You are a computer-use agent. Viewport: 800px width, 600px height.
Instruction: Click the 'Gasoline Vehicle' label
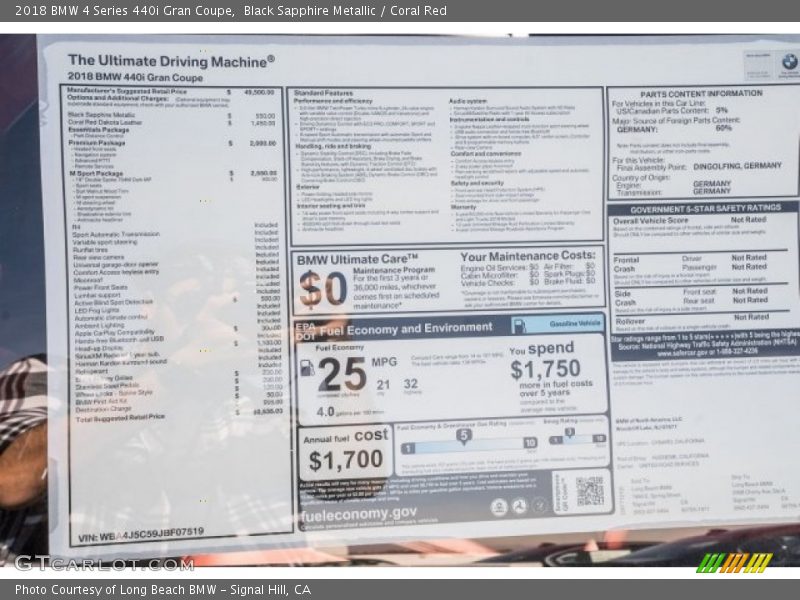pyautogui.click(x=574, y=323)
